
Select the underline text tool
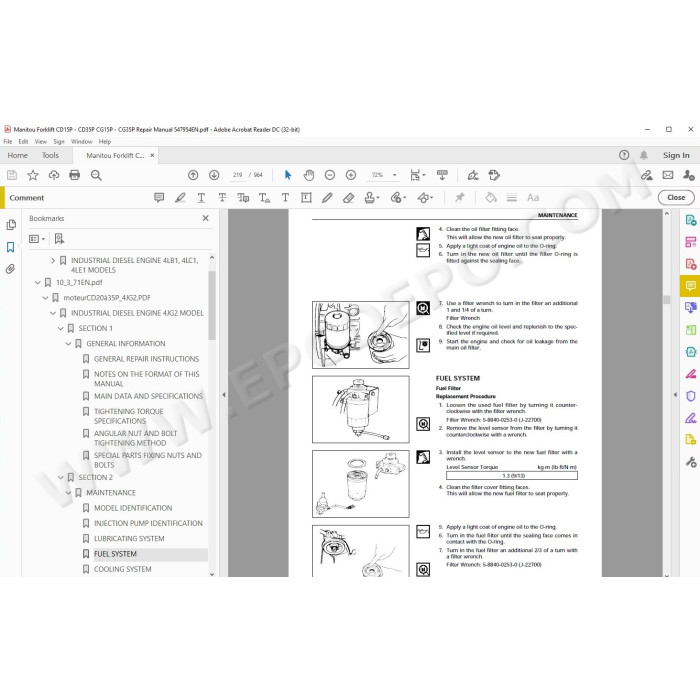(201, 197)
